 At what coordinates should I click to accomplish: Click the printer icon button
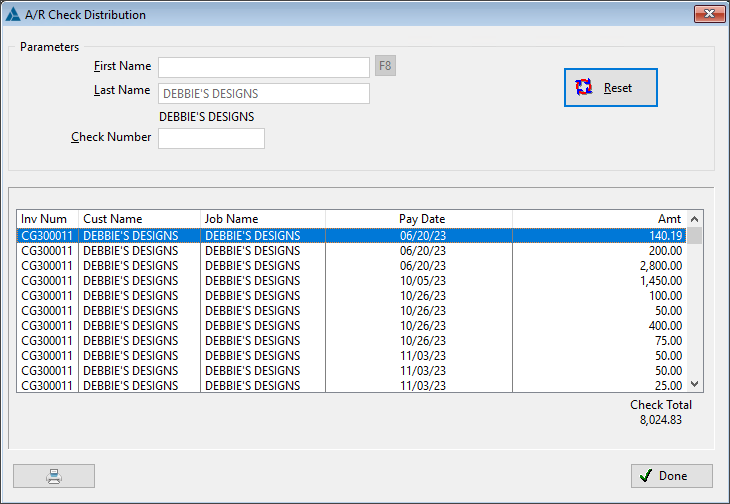(54, 476)
